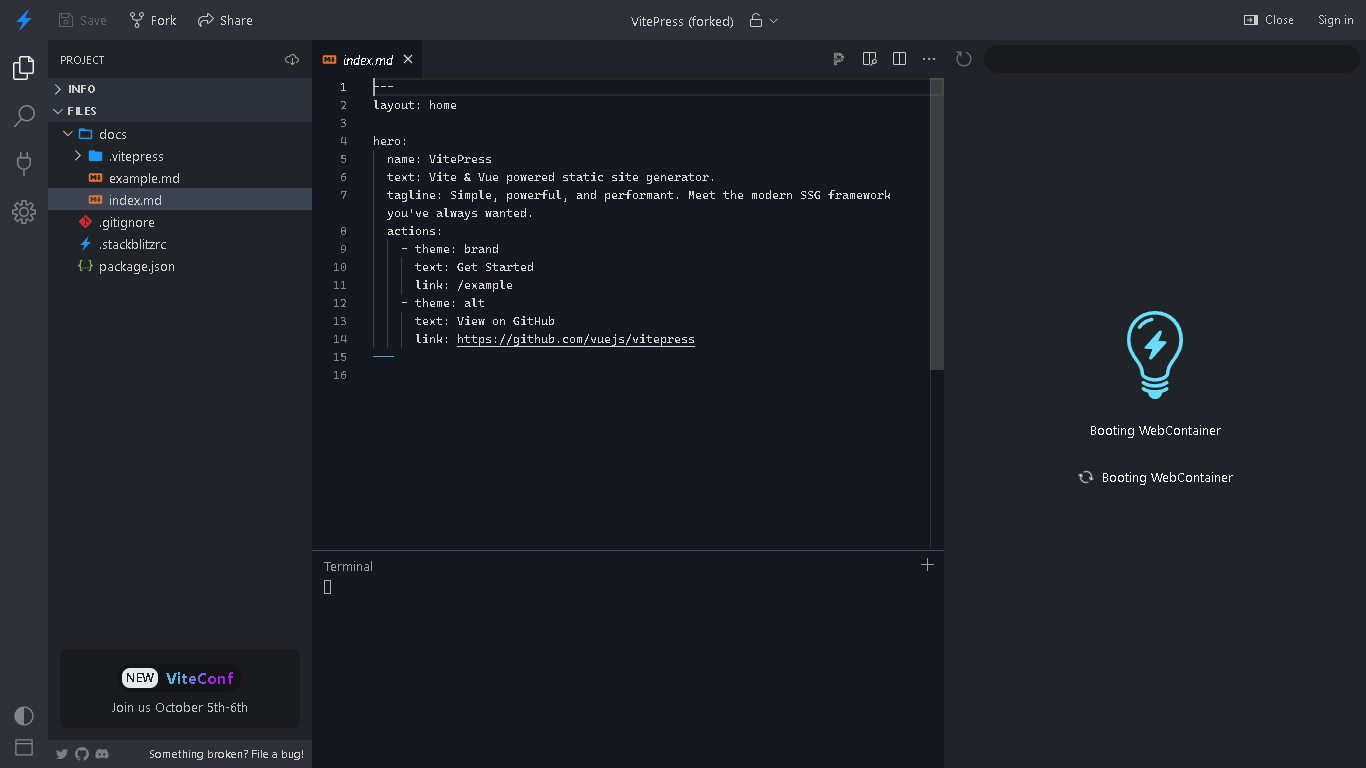Expand the .vitepress folder

pyautogui.click(x=78, y=156)
